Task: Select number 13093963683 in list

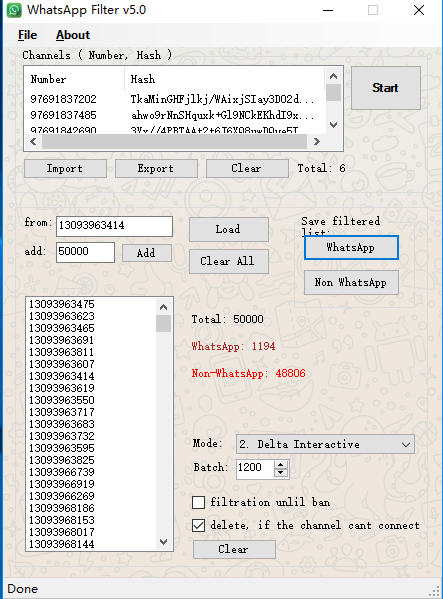Action: pyautogui.click(x=61, y=424)
